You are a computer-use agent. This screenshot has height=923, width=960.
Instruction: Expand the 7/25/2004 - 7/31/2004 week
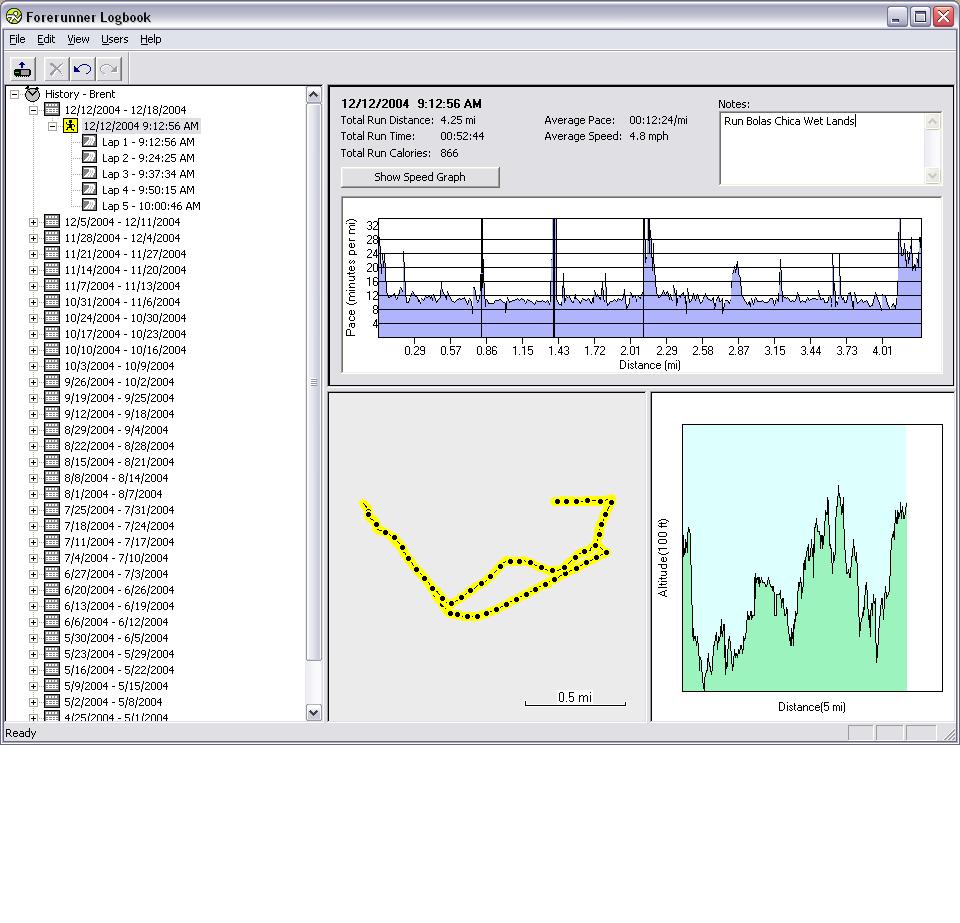point(34,510)
